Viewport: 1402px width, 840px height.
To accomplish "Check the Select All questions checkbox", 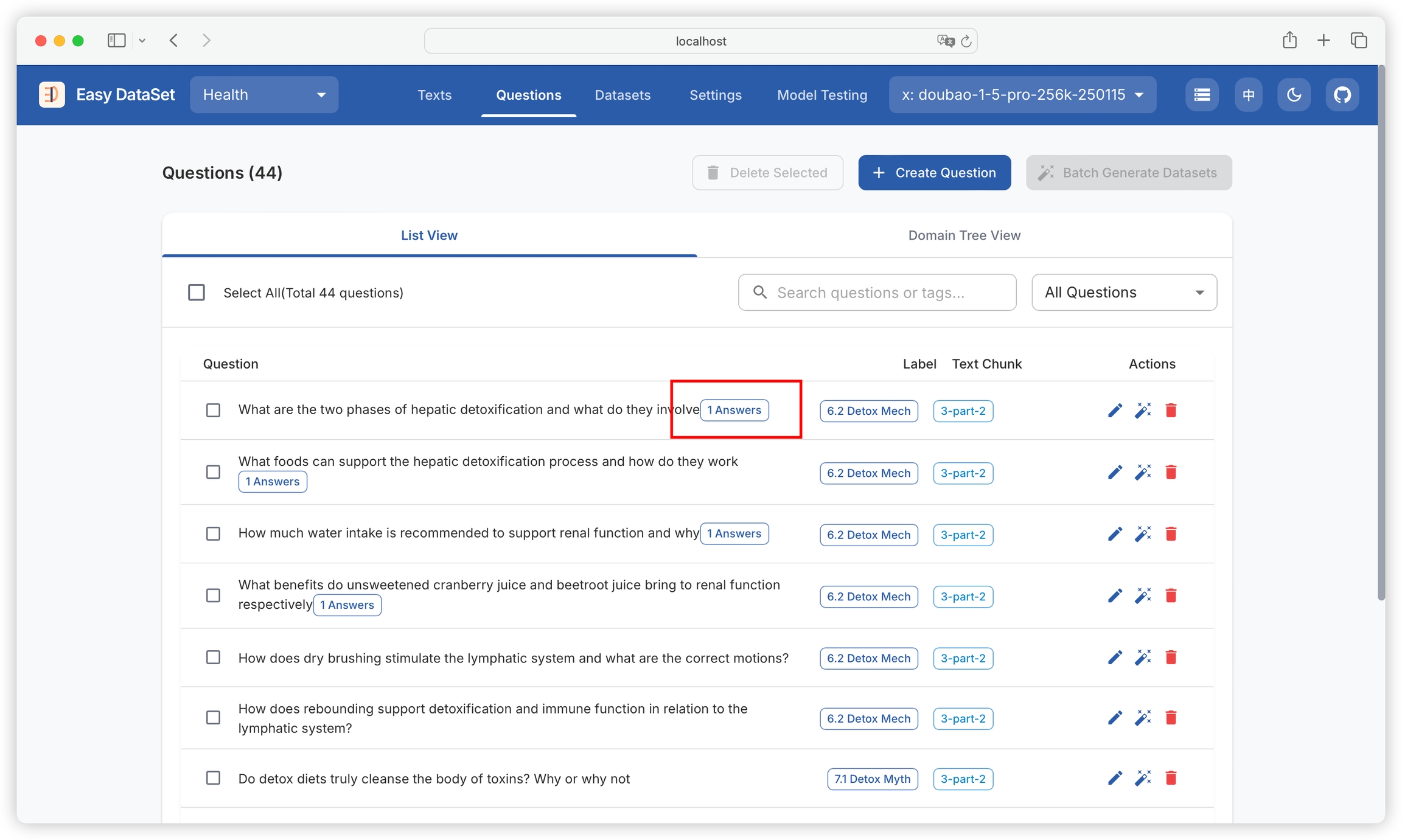I will 197,293.
